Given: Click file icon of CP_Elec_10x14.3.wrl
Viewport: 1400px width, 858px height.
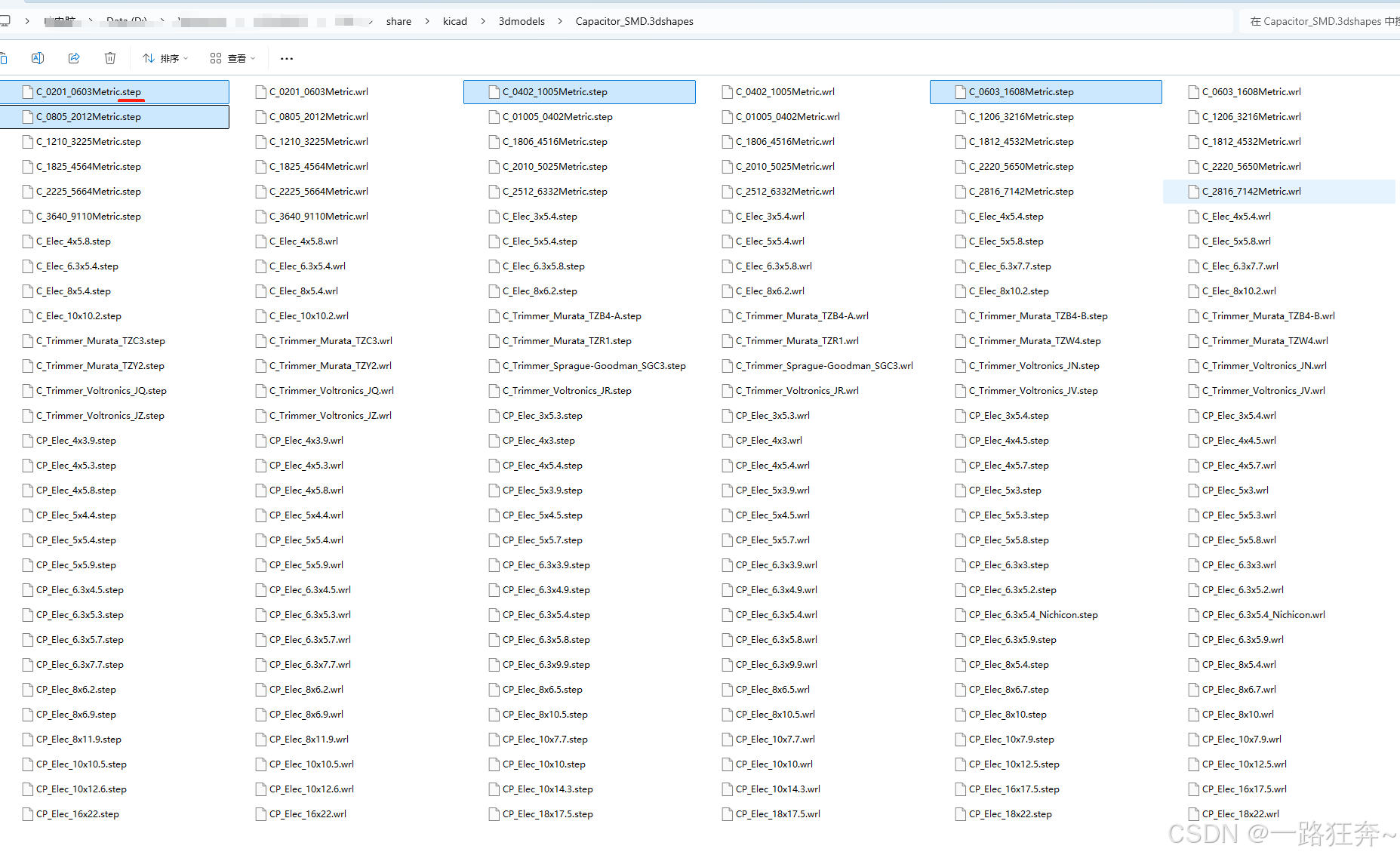Looking at the screenshot, I should (x=728, y=789).
